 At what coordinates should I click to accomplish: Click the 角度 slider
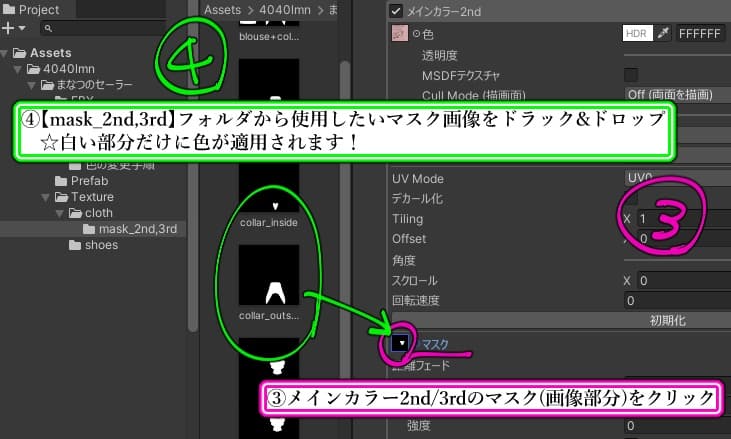point(677,260)
